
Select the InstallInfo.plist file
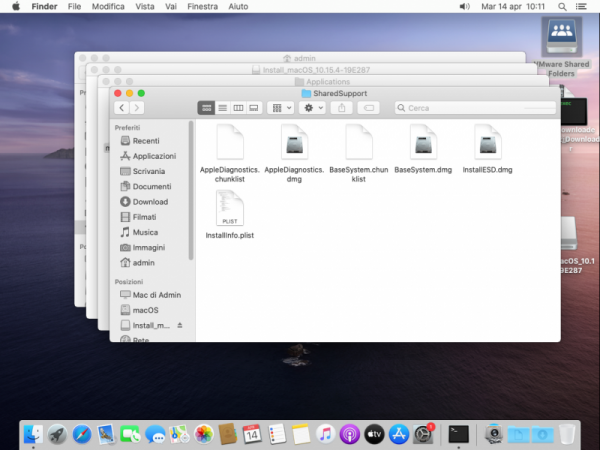(x=230, y=215)
